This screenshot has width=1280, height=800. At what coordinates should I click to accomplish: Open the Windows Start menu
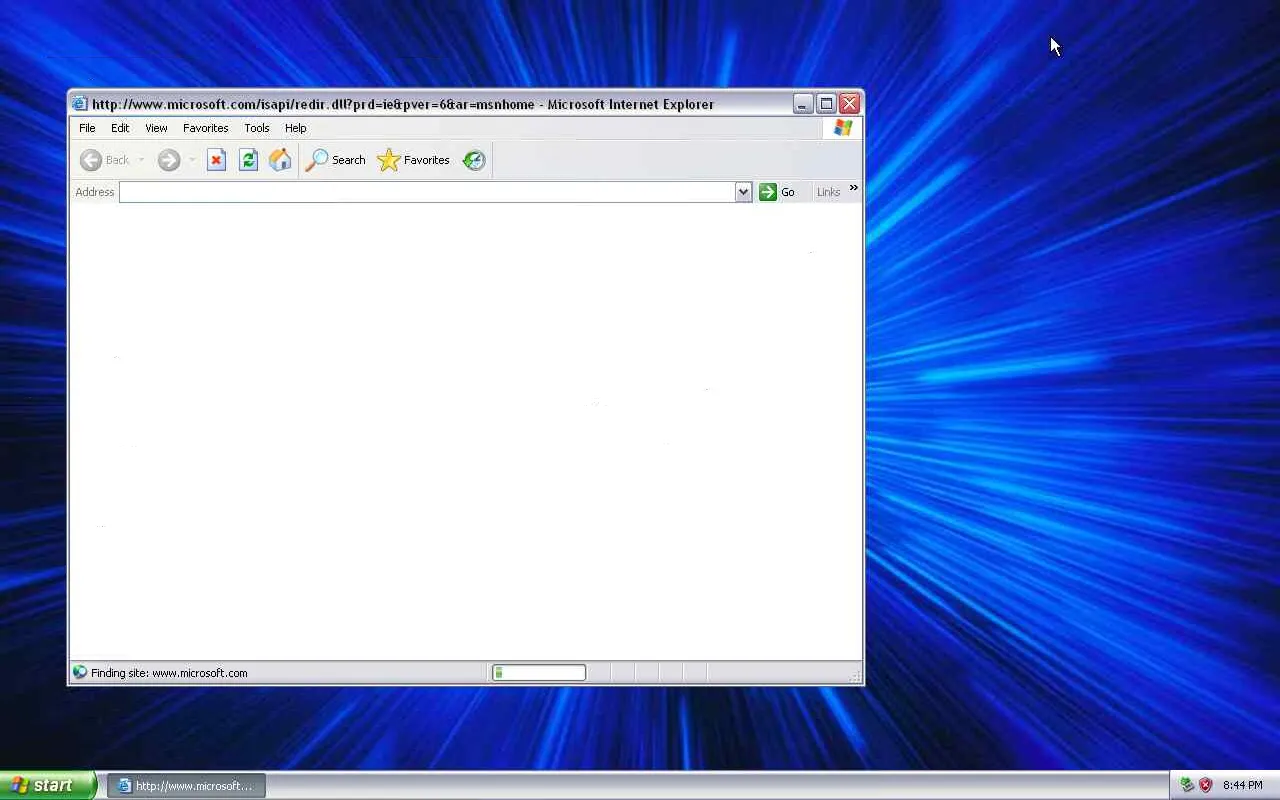pyautogui.click(x=47, y=785)
